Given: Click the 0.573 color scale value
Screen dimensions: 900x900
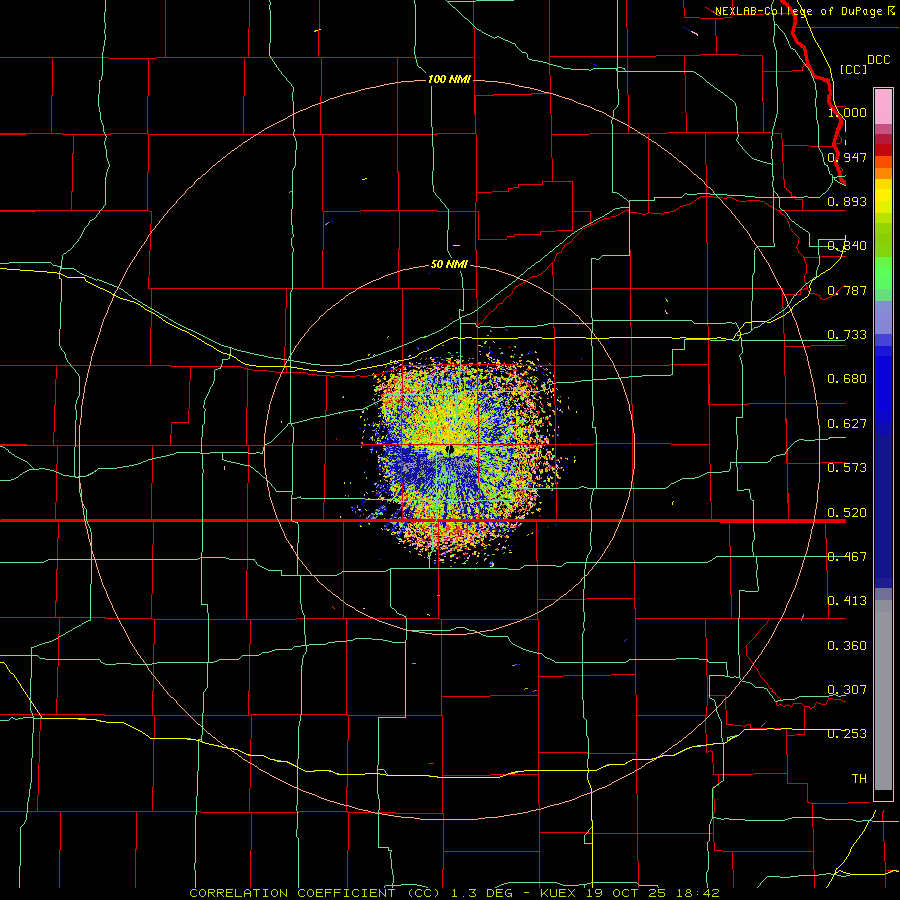Looking at the screenshot, I should coord(847,468).
